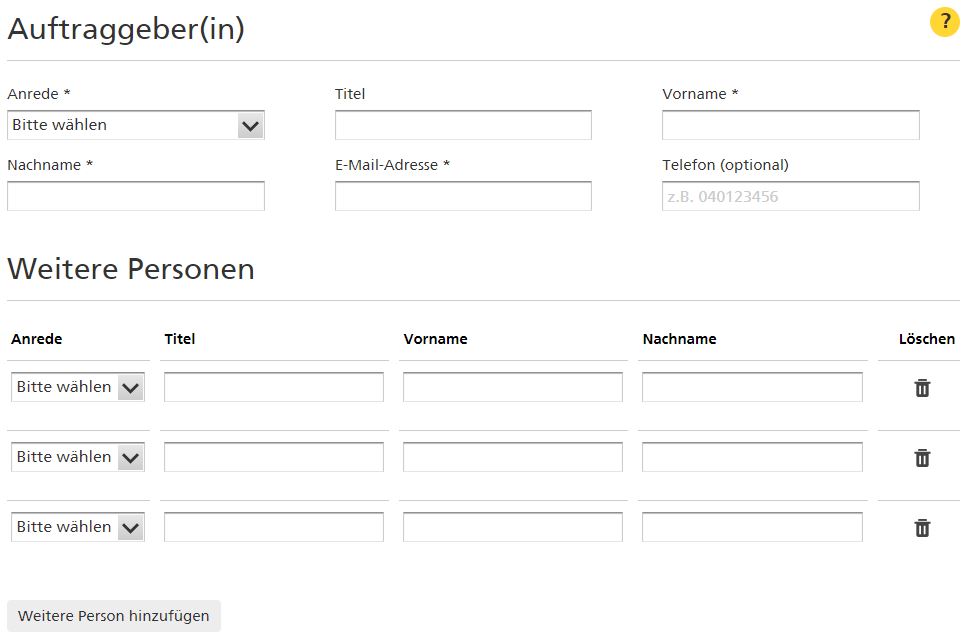Select Vorname field in third person row
The height and width of the screenshot is (643, 972).
click(x=513, y=527)
